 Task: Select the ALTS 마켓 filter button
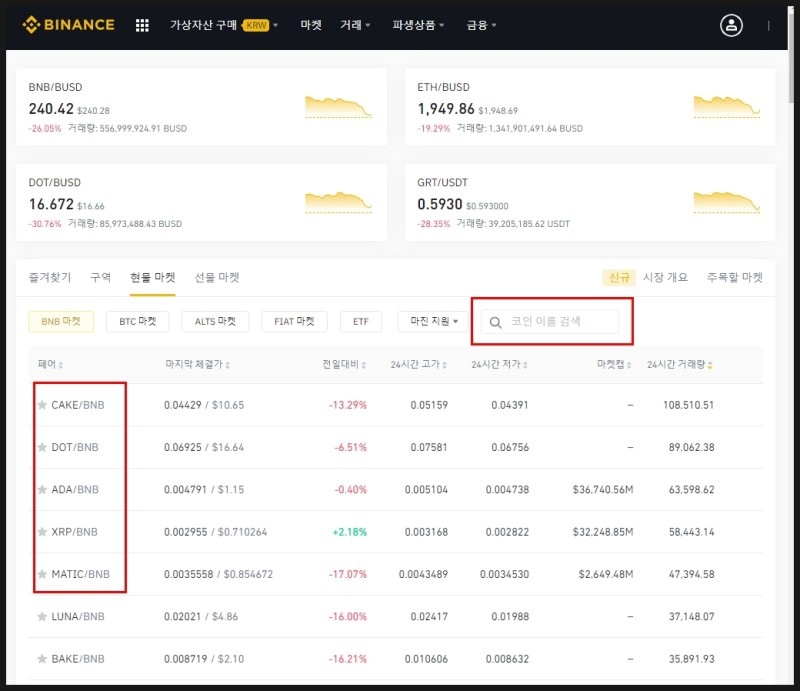click(x=215, y=321)
